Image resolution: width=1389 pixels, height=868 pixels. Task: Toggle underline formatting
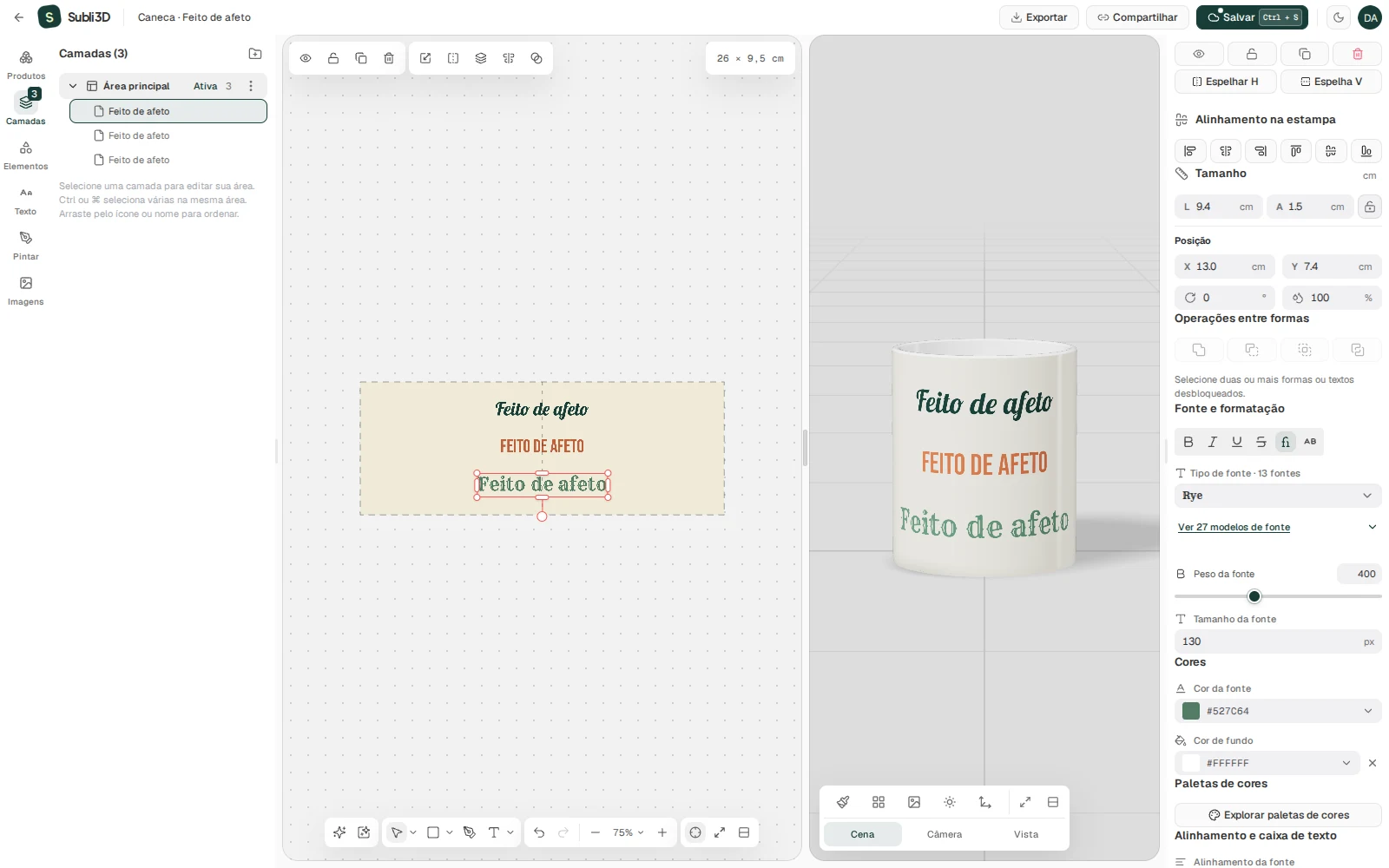point(1237,442)
